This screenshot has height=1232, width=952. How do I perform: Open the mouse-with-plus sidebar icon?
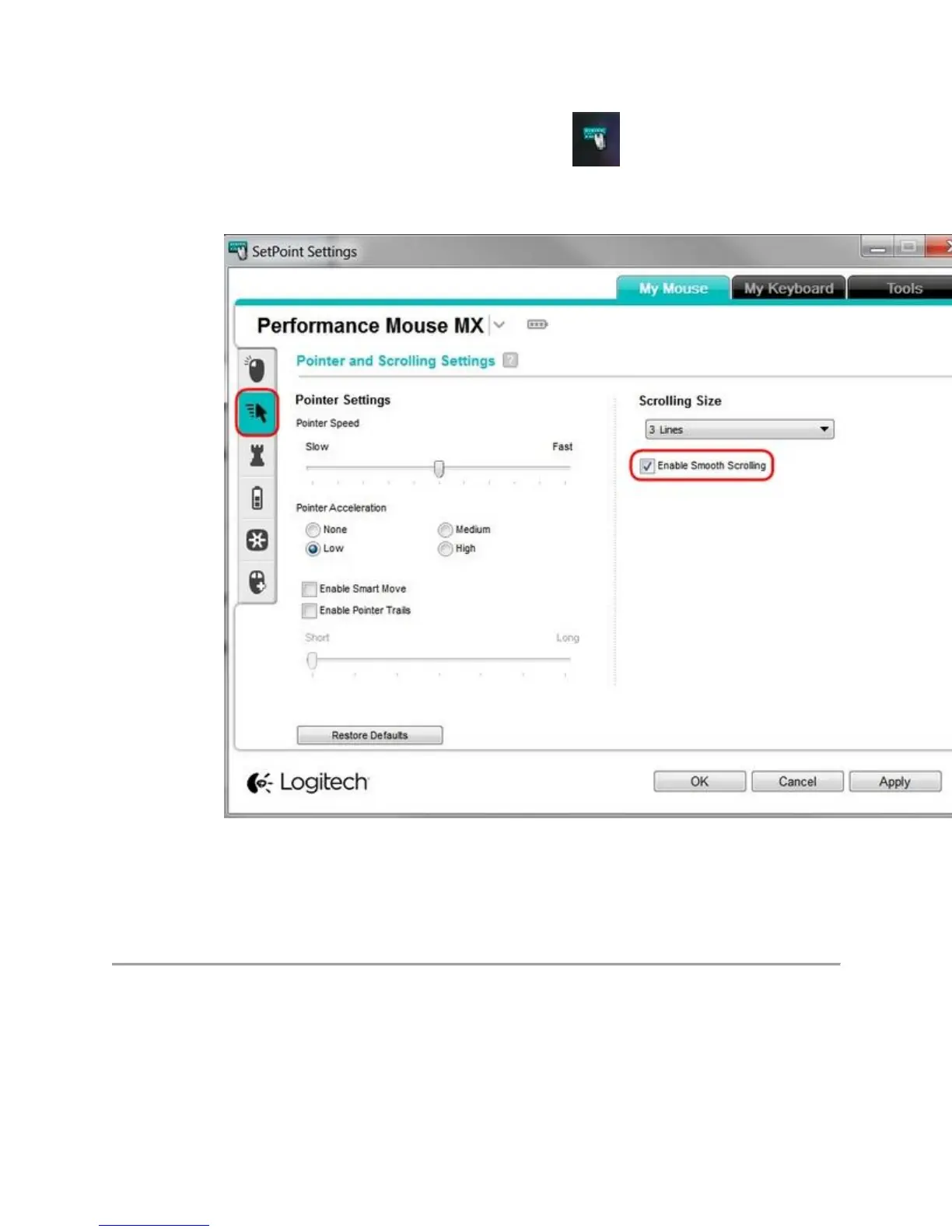pos(257,582)
